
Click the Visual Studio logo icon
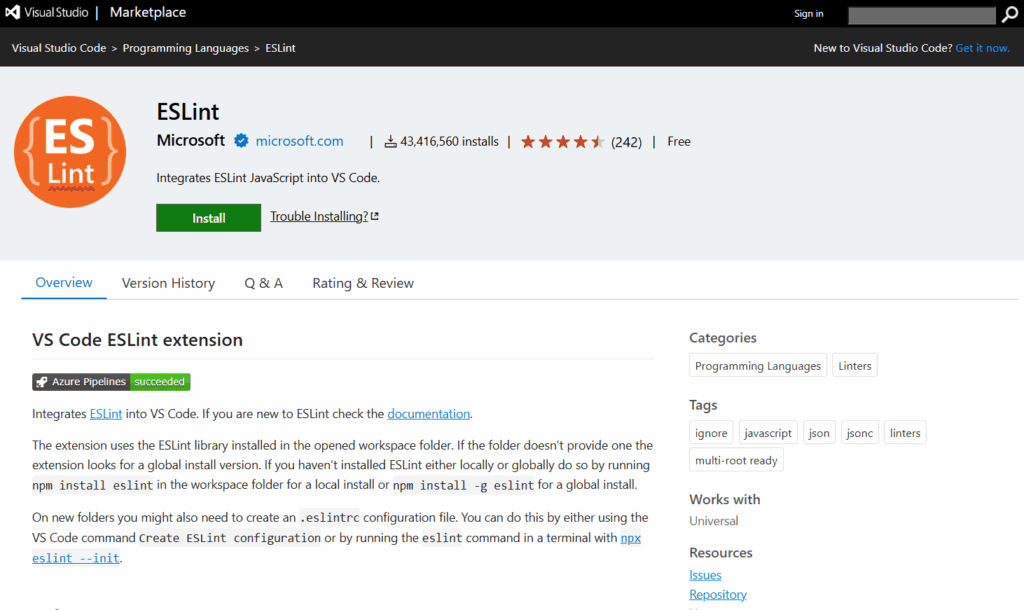(12, 12)
